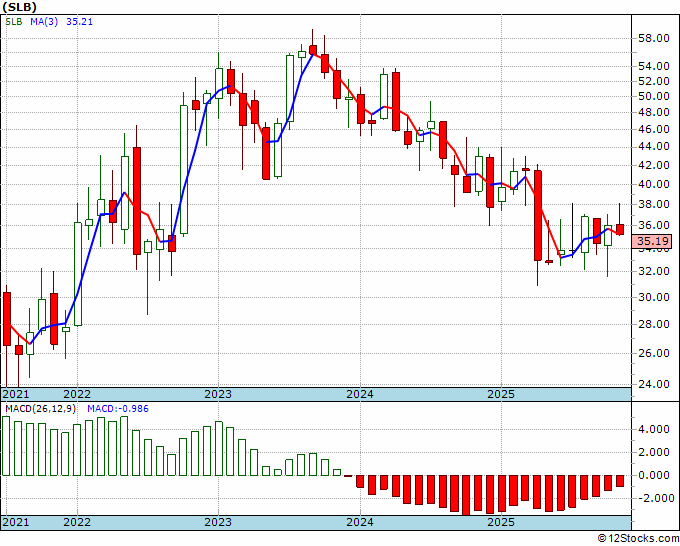This screenshot has width=680, height=546.
Task: Click the 44.00 price axis label
Action: 654,147
